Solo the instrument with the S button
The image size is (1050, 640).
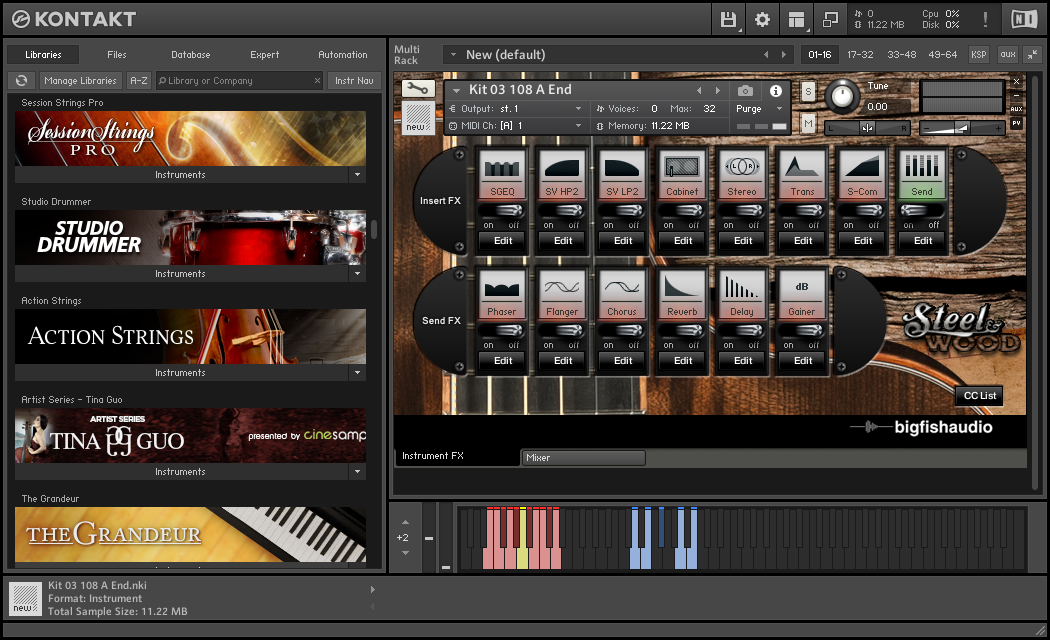point(808,92)
